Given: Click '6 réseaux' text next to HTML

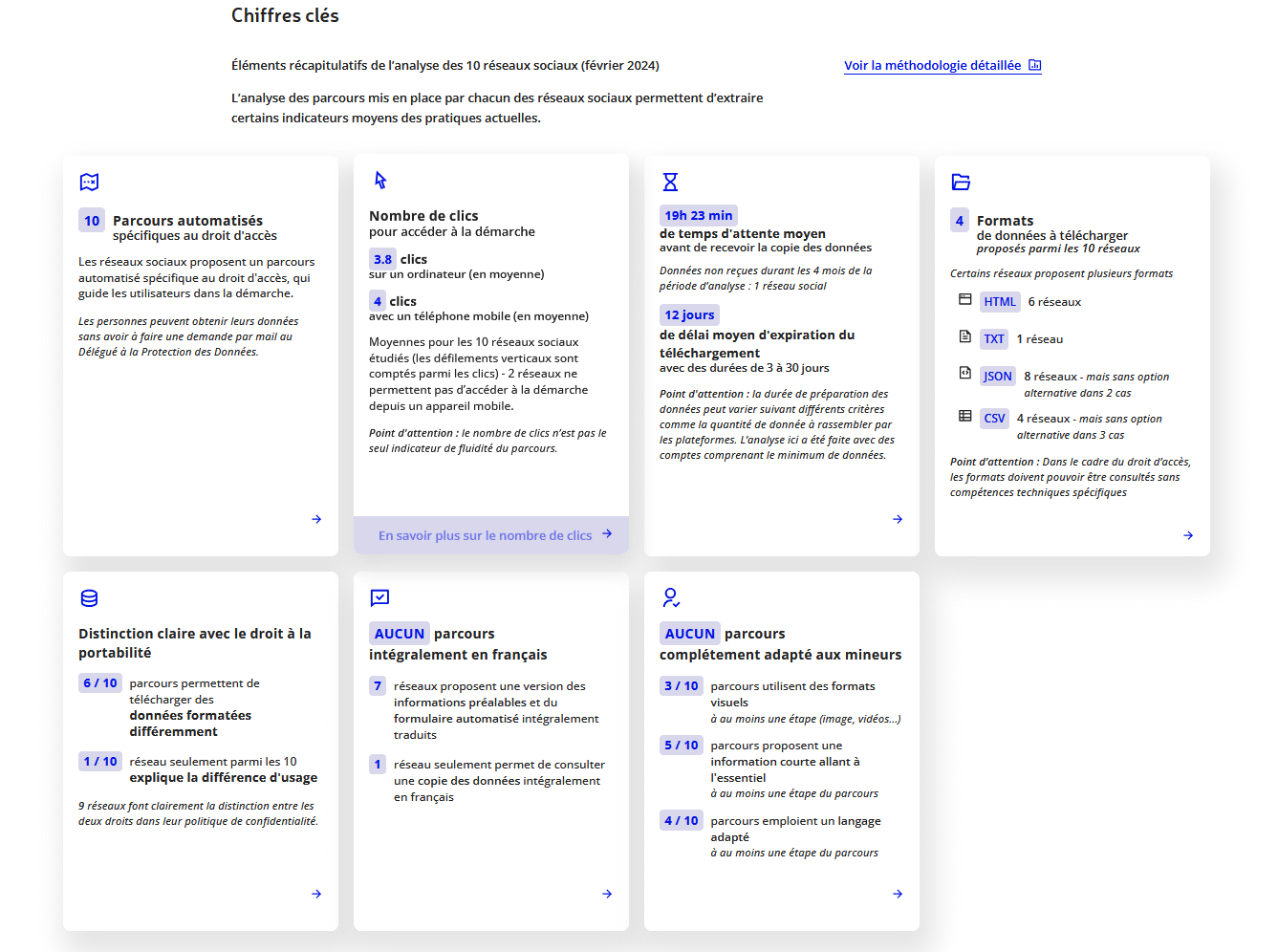Looking at the screenshot, I should 1054,302.
